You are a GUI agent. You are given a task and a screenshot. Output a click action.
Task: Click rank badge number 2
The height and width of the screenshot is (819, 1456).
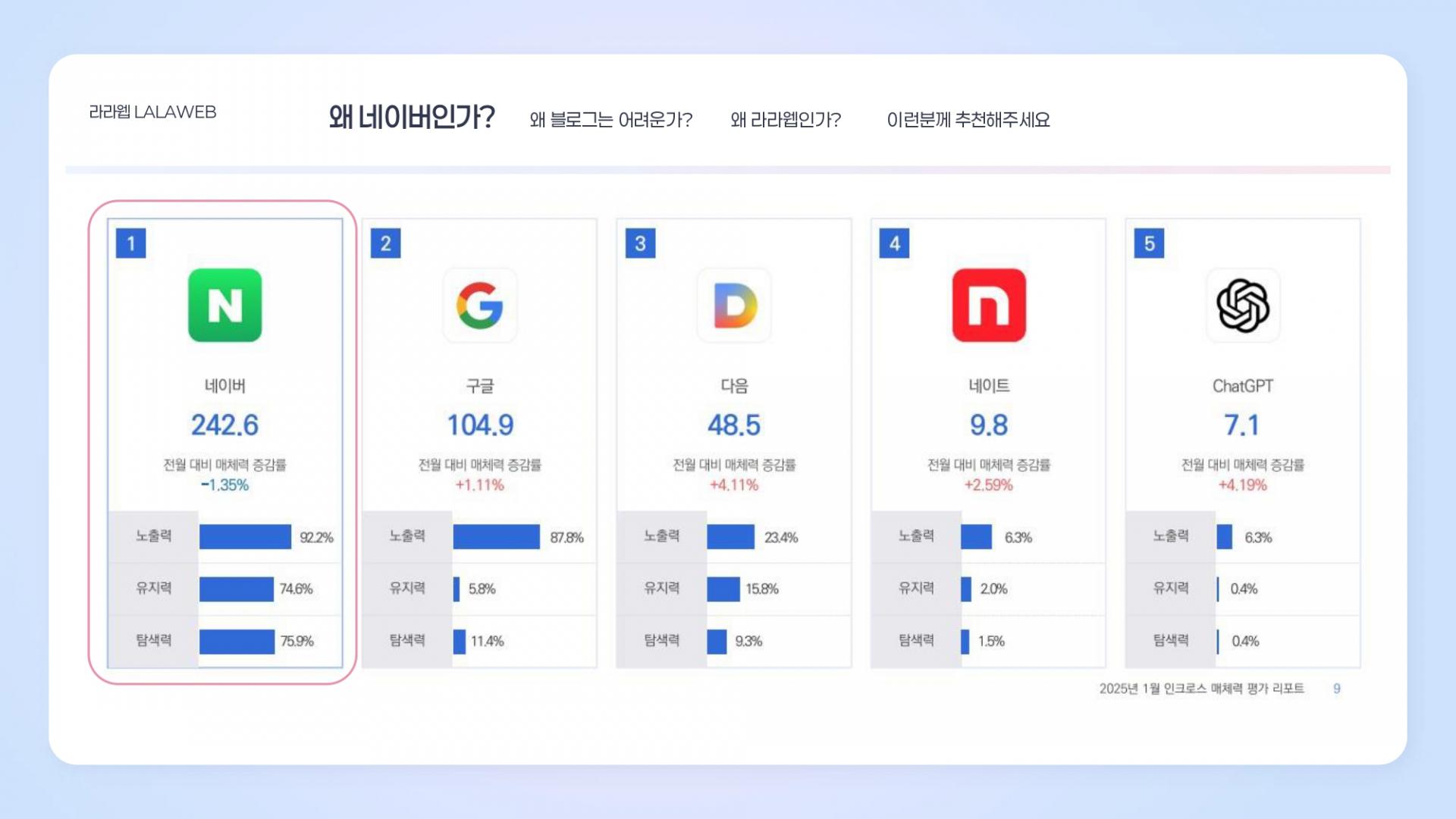(385, 243)
